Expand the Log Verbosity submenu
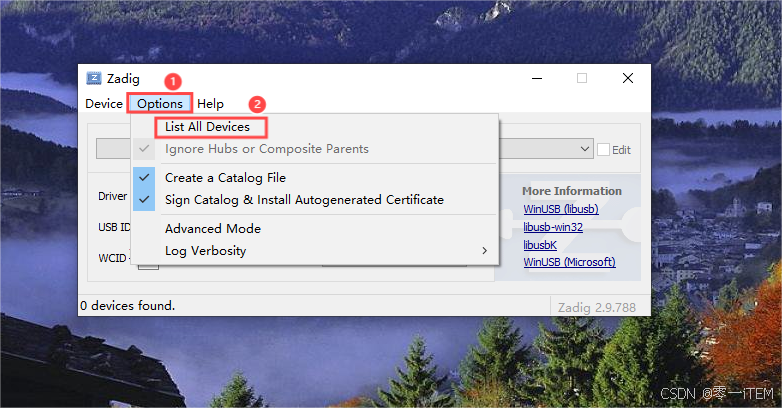The height and width of the screenshot is (408, 782). (x=315, y=251)
